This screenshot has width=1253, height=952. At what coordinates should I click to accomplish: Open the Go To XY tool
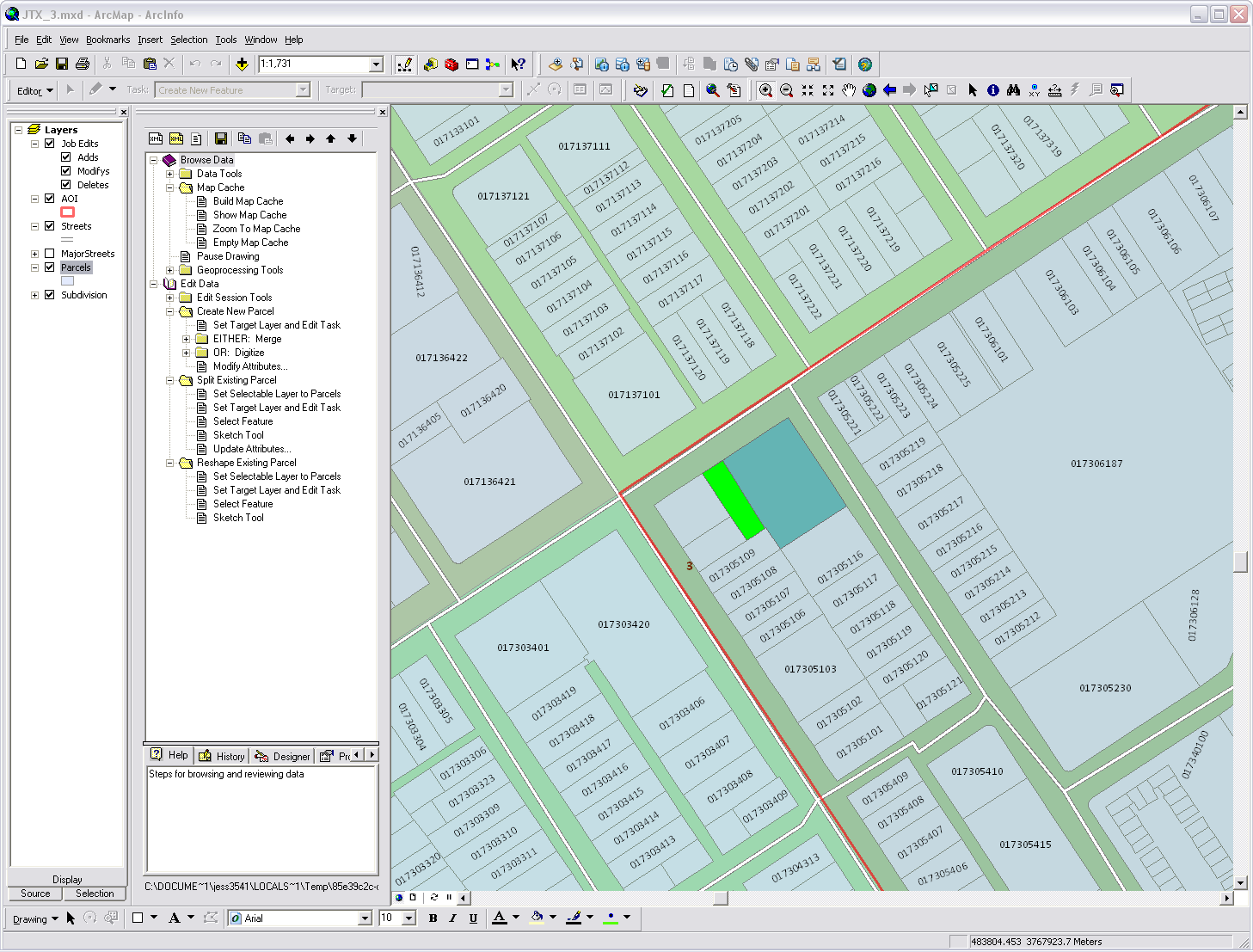tap(1034, 89)
